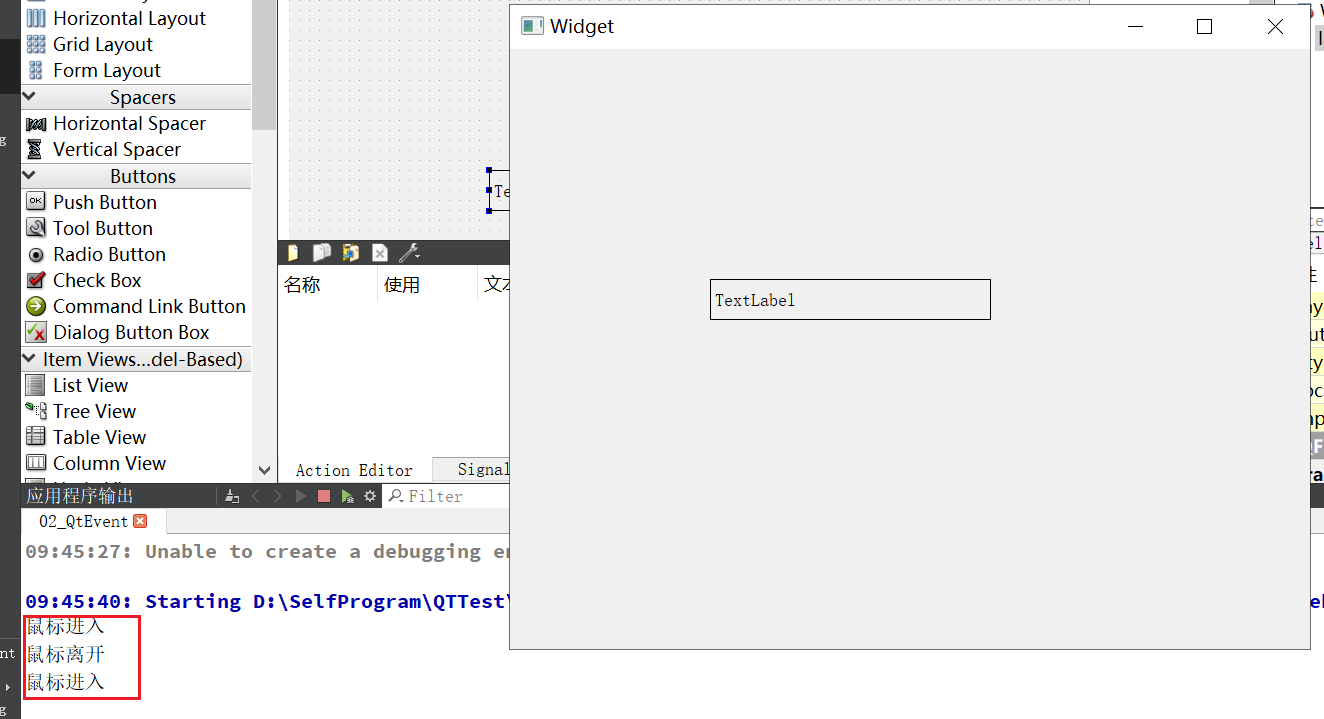Click Delete action icon in Action Editor
This screenshot has height=719, width=1324.
coord(380,253)
